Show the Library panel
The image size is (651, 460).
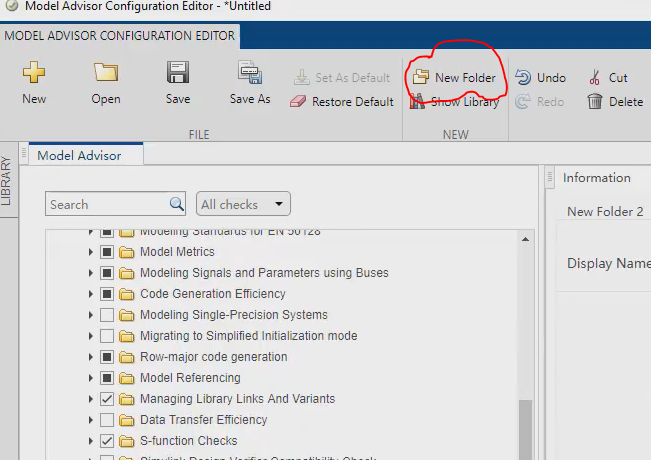454,102
